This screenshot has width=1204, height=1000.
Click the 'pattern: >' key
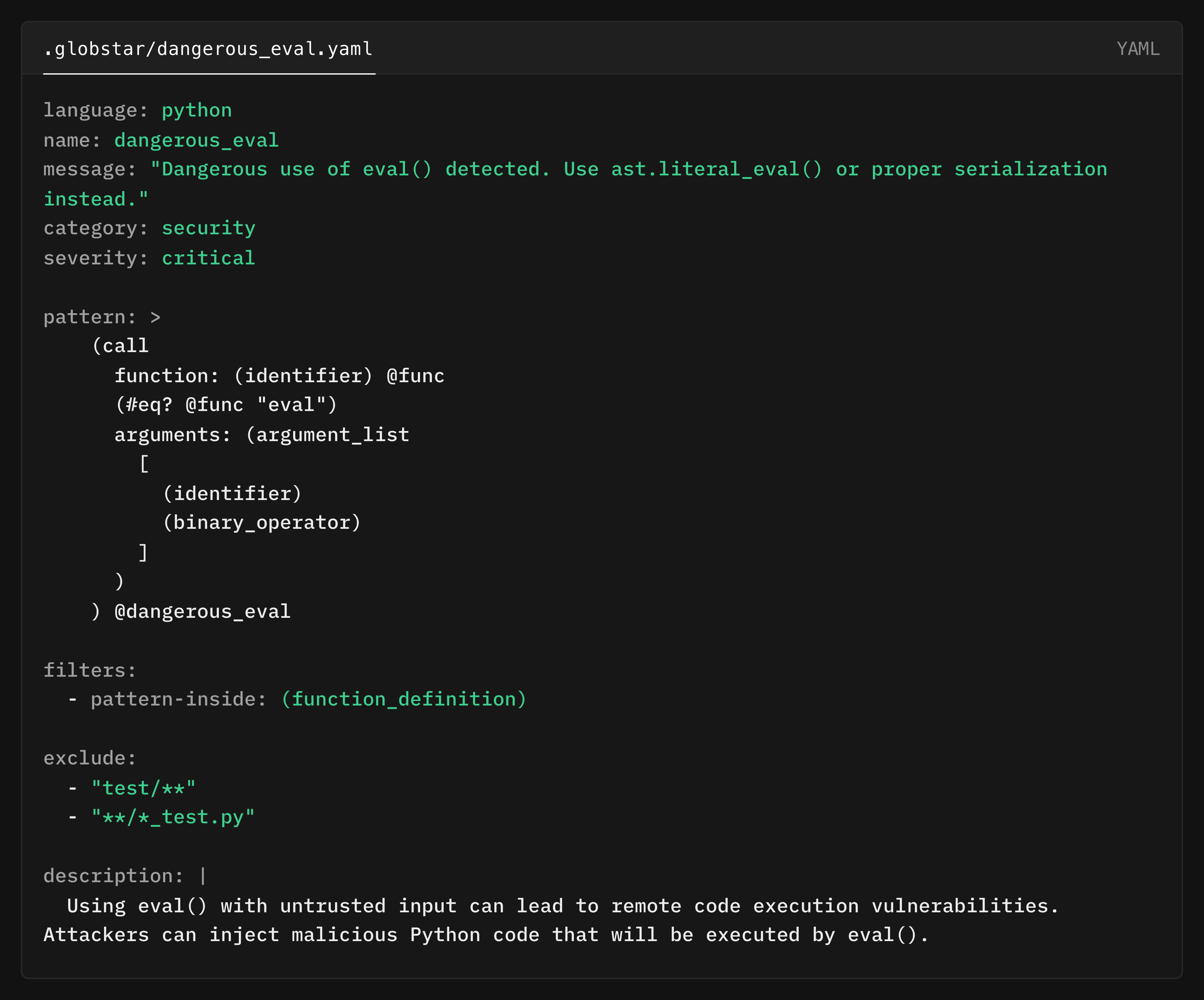102,317
